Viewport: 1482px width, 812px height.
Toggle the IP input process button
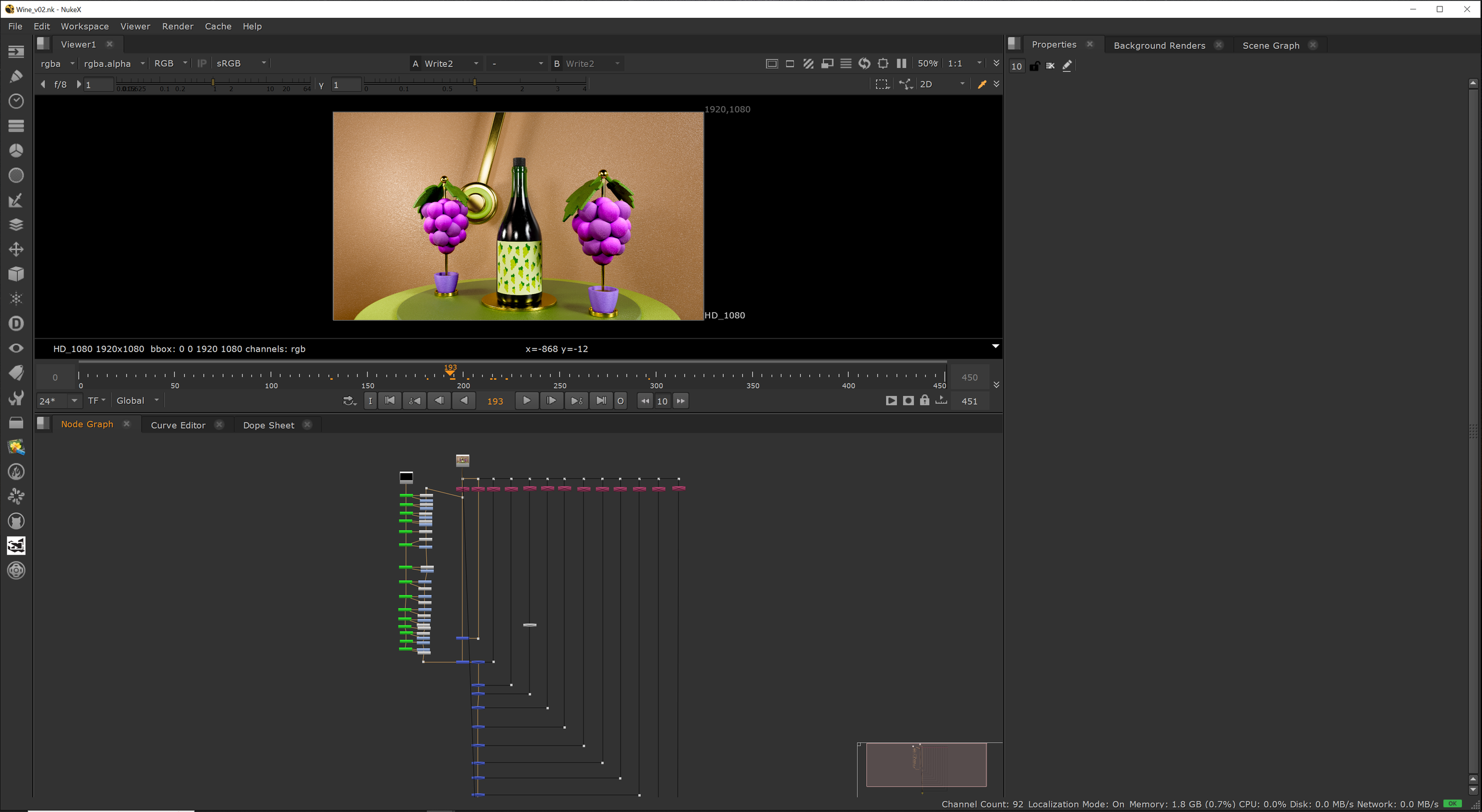coord(202,63)
